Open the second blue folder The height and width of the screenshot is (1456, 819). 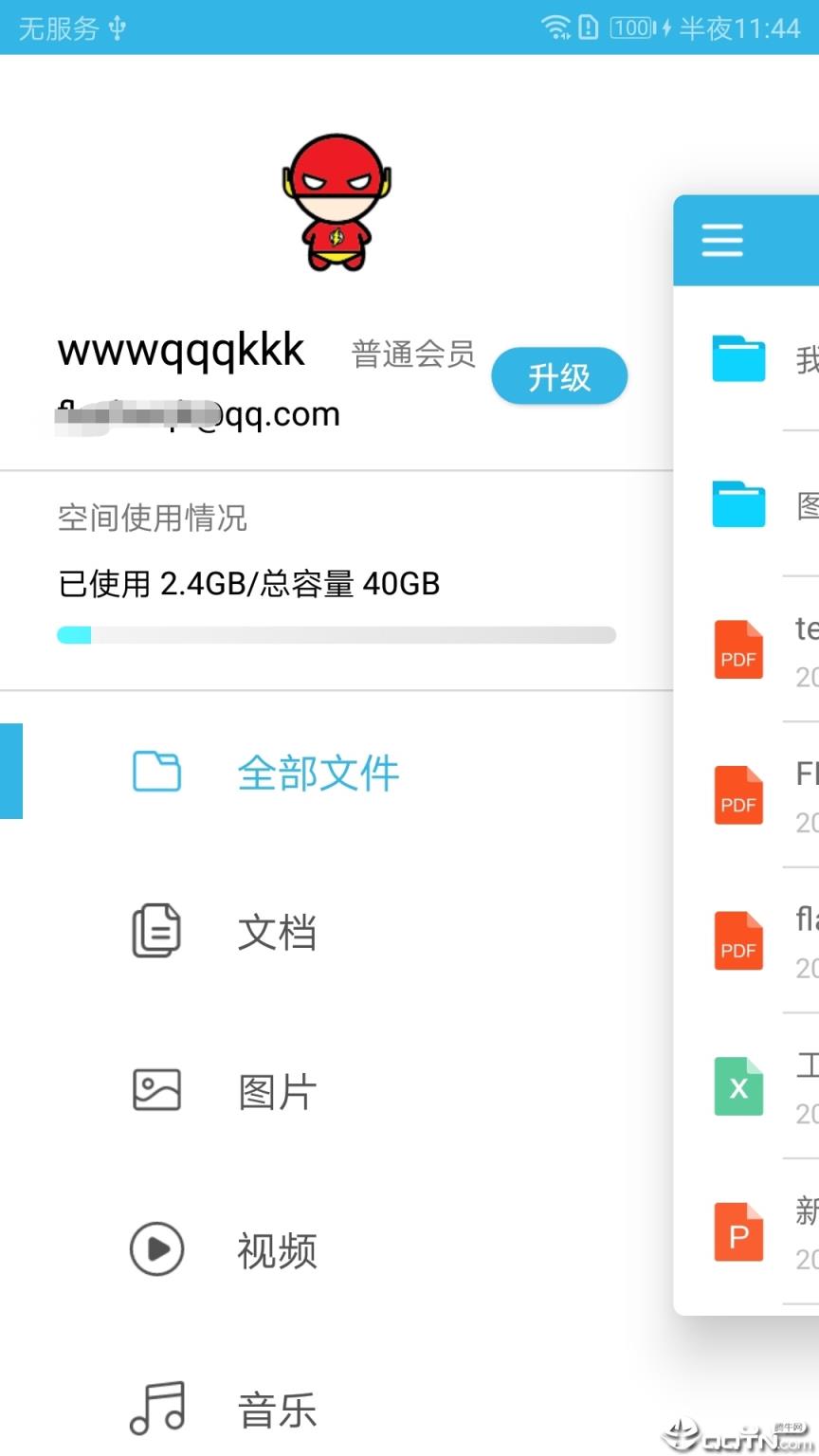pos(738,503)
